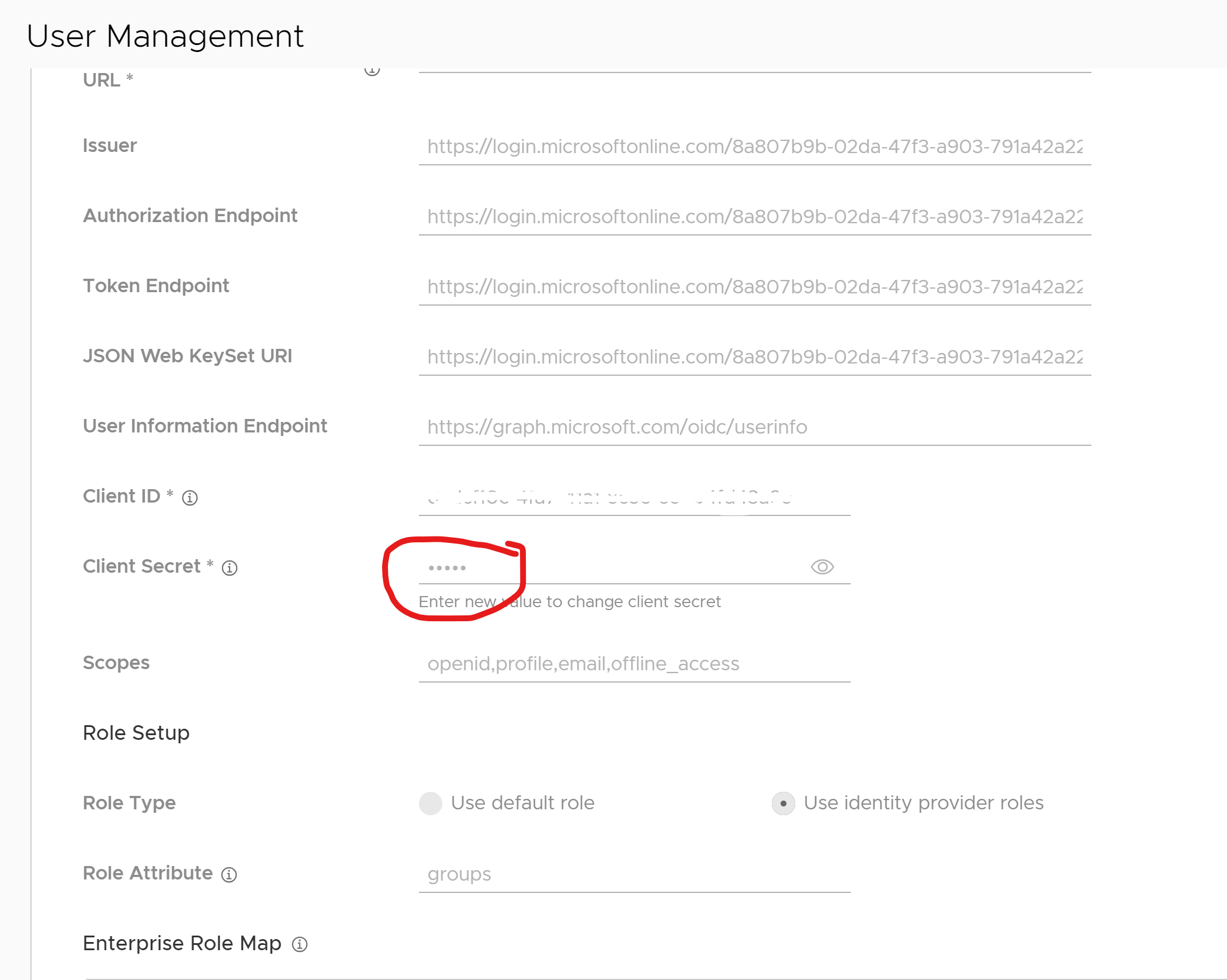Expand the Role Type options
This screenshot has height=980, width=1227.
tap(129, 803)
